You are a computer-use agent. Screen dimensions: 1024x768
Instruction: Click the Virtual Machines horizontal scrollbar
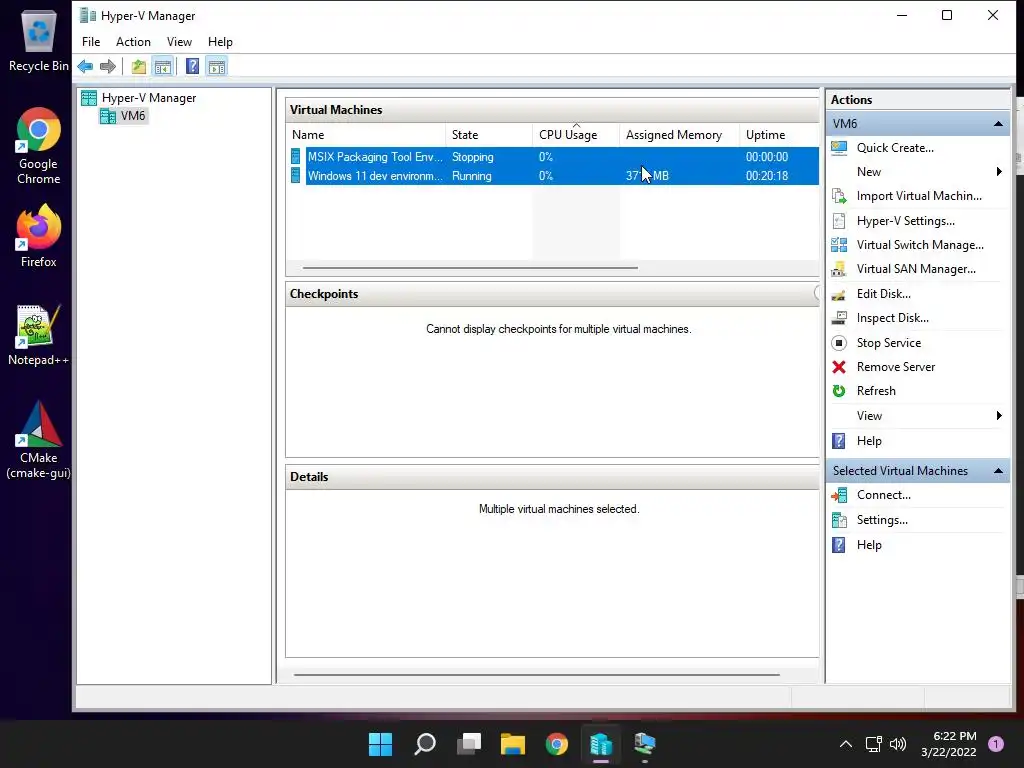(x=470, y=268)
